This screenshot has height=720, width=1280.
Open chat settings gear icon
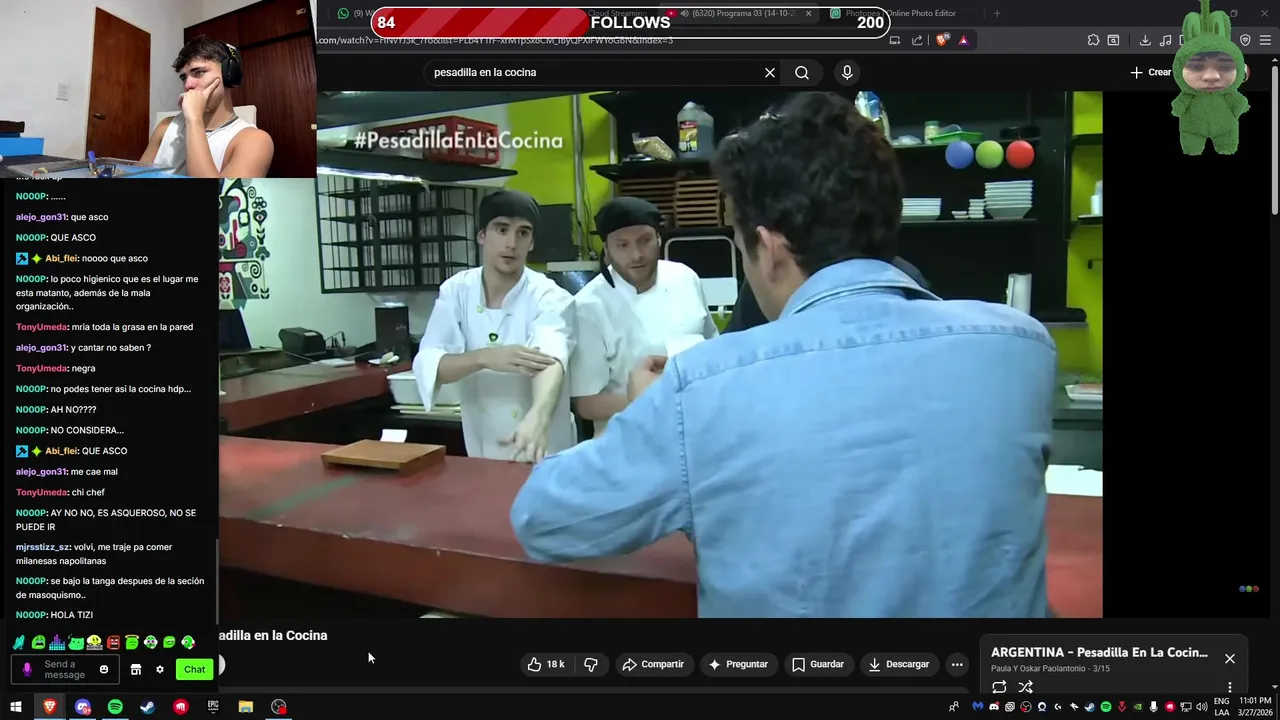pos(159,669)
